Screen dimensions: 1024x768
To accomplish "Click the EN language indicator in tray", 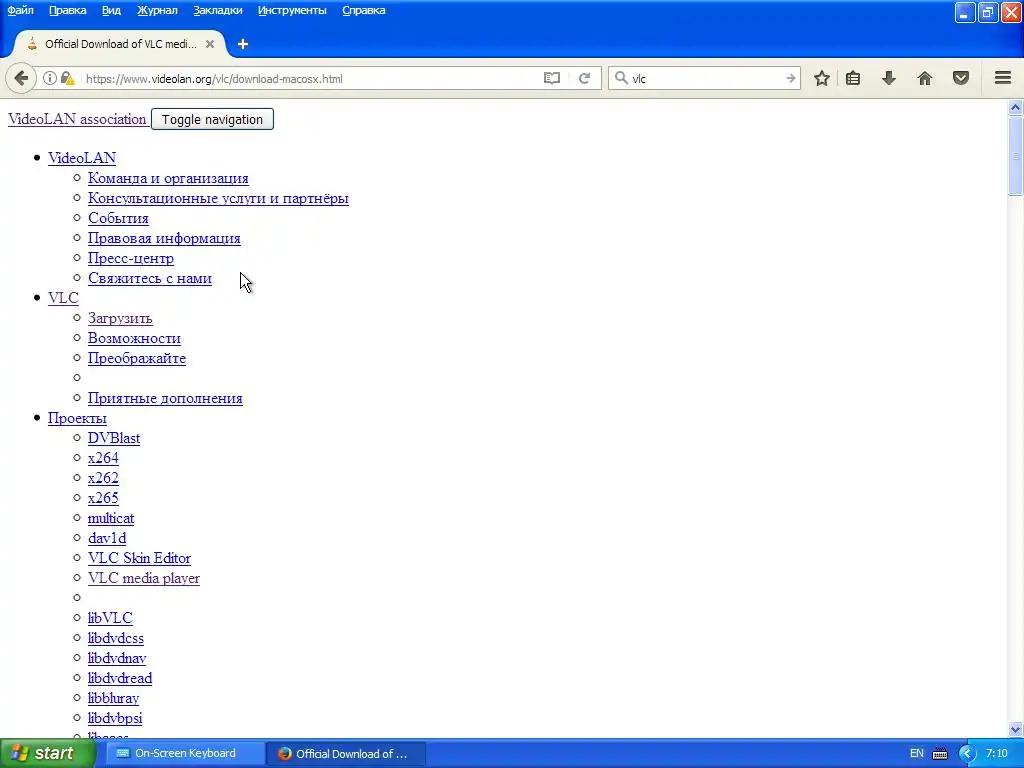I will 917,754.
